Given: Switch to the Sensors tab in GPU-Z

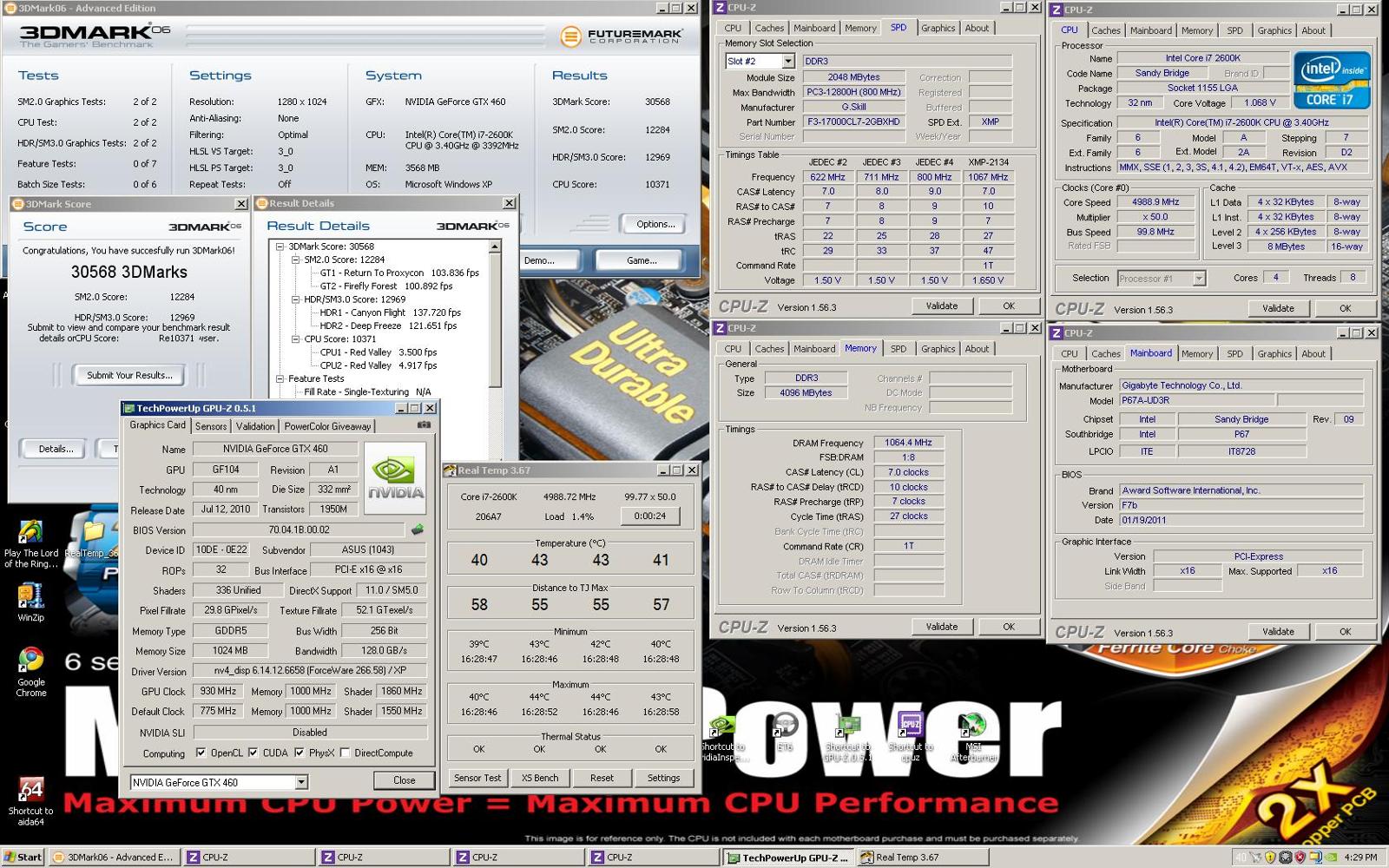Looking at the screenshot, I should point(211,426).
